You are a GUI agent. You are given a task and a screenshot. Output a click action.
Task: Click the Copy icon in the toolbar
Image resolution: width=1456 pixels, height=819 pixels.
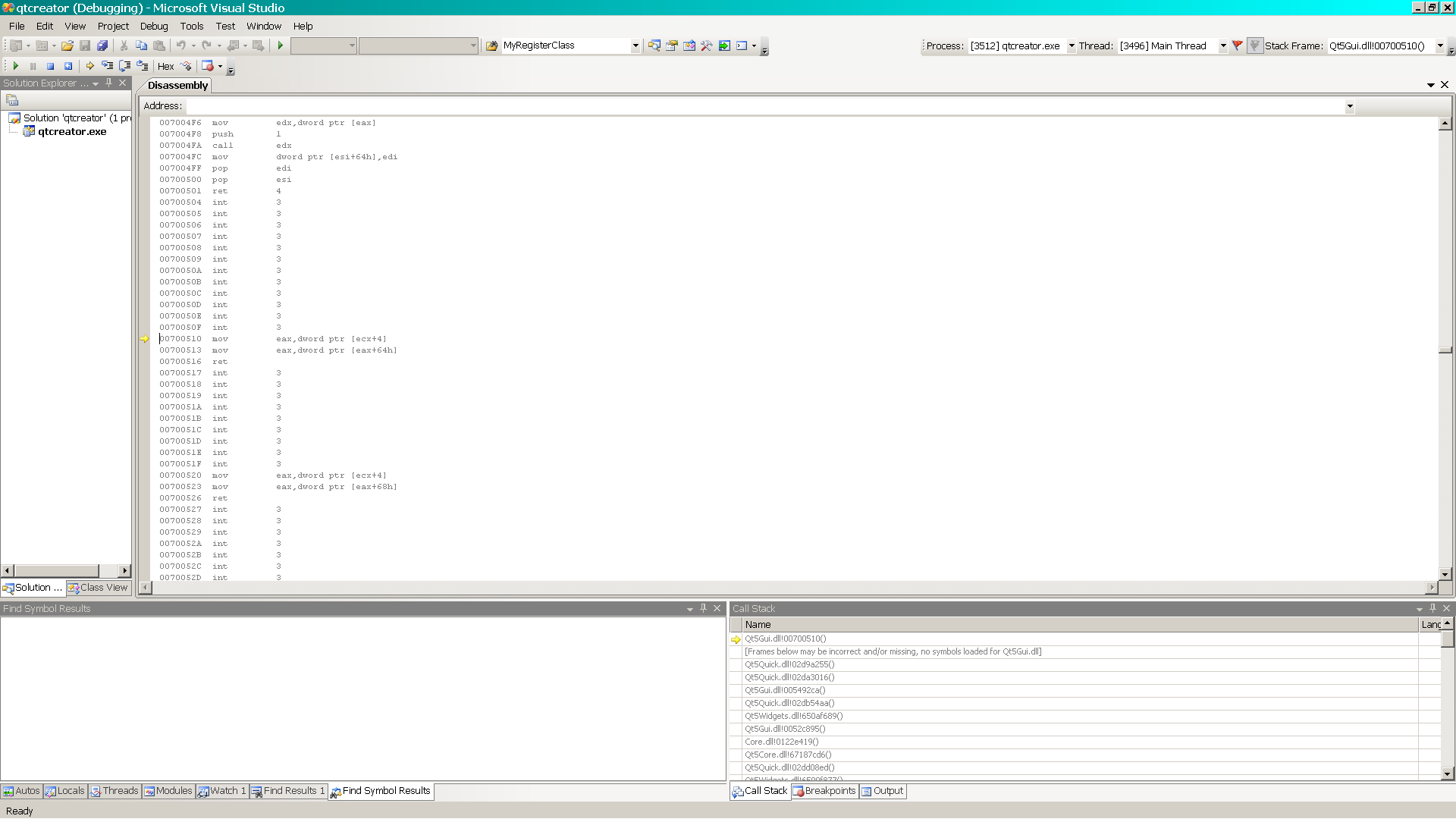click(141, 46)
